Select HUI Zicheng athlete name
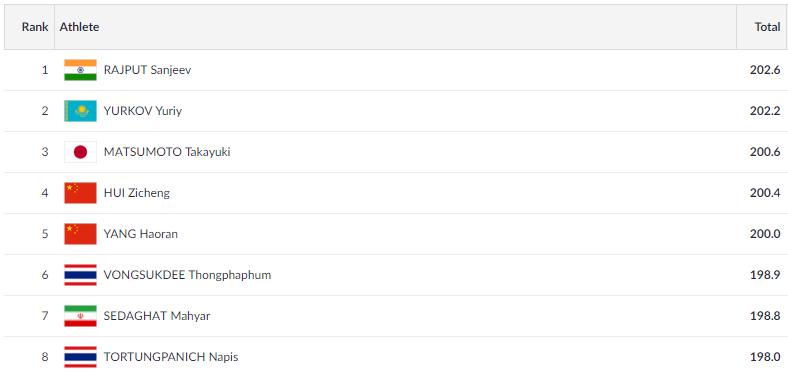The height and width of the screenshot is (372, 788). coord(137,193)
